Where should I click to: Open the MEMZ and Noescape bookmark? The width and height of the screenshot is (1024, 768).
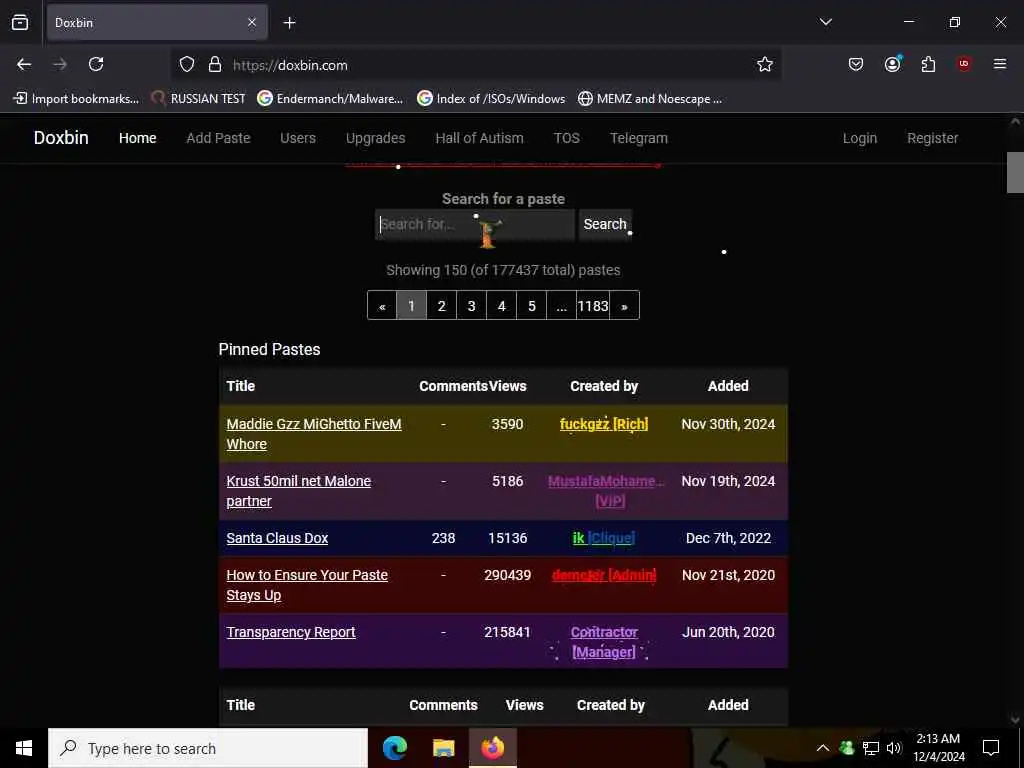pyautogui.click(x=650, y=99)
